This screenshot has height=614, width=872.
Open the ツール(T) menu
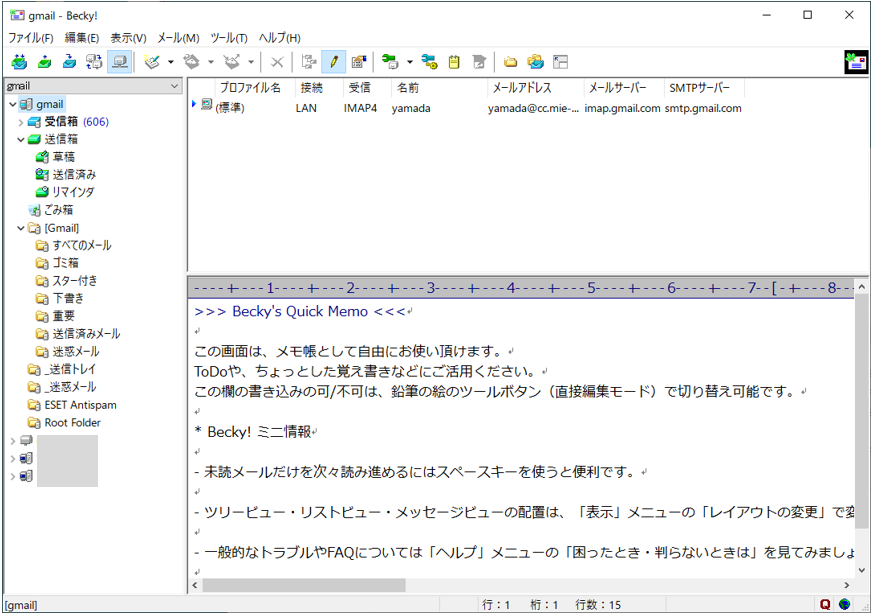(x=229, y=38)
